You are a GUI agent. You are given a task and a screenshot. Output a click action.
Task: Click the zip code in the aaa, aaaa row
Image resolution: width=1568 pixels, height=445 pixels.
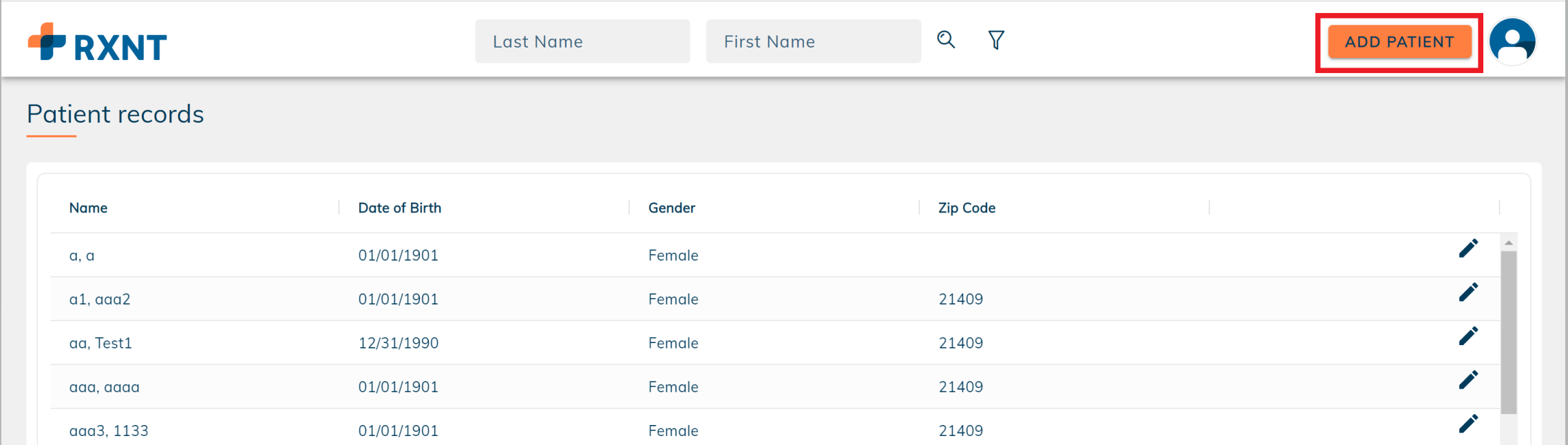961,387
